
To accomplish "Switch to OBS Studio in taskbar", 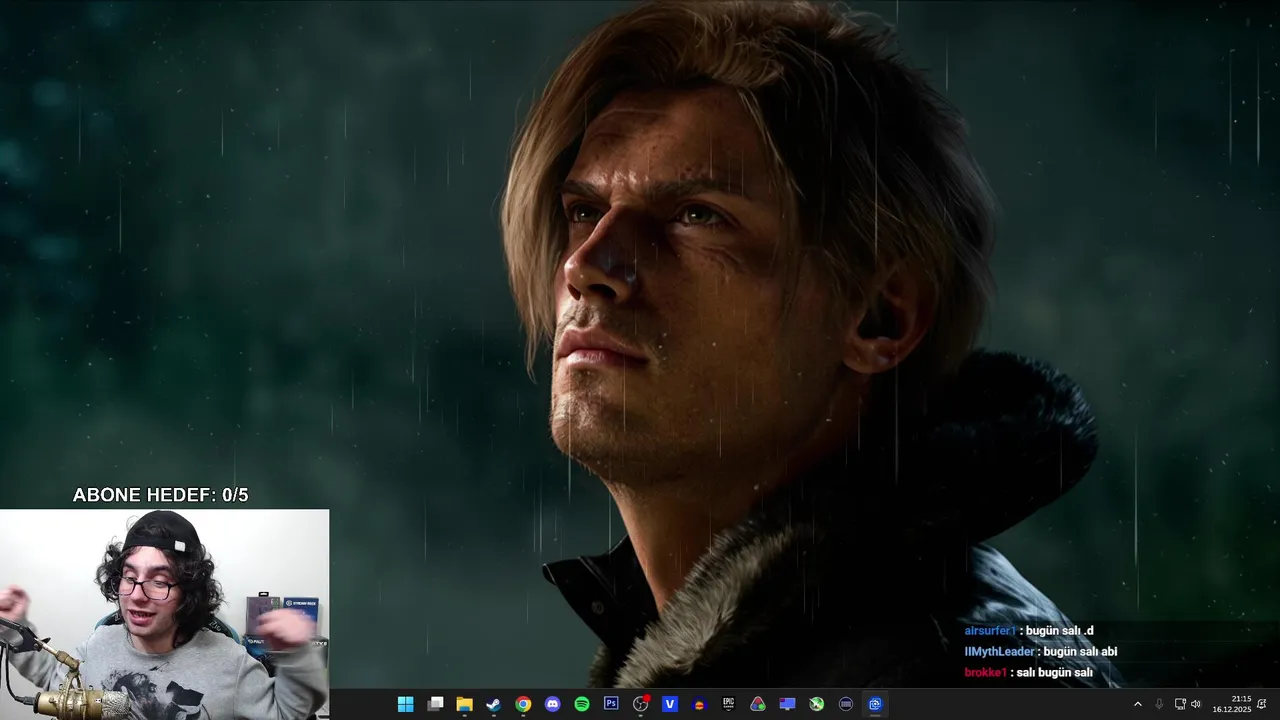I will click(x=640, y=704).
